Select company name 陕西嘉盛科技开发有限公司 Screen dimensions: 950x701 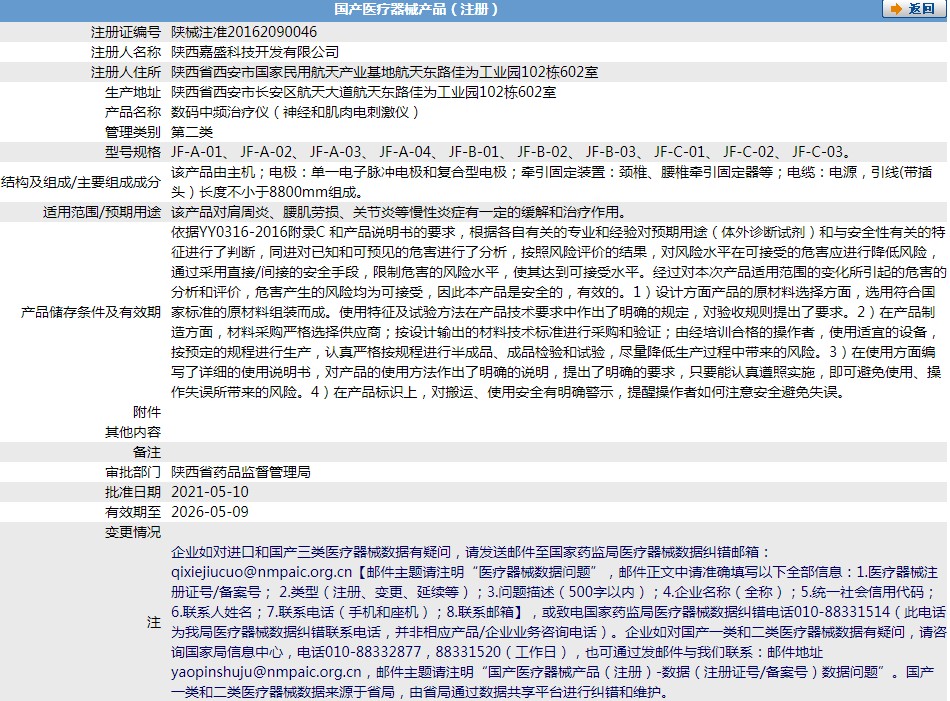[255, 52]
